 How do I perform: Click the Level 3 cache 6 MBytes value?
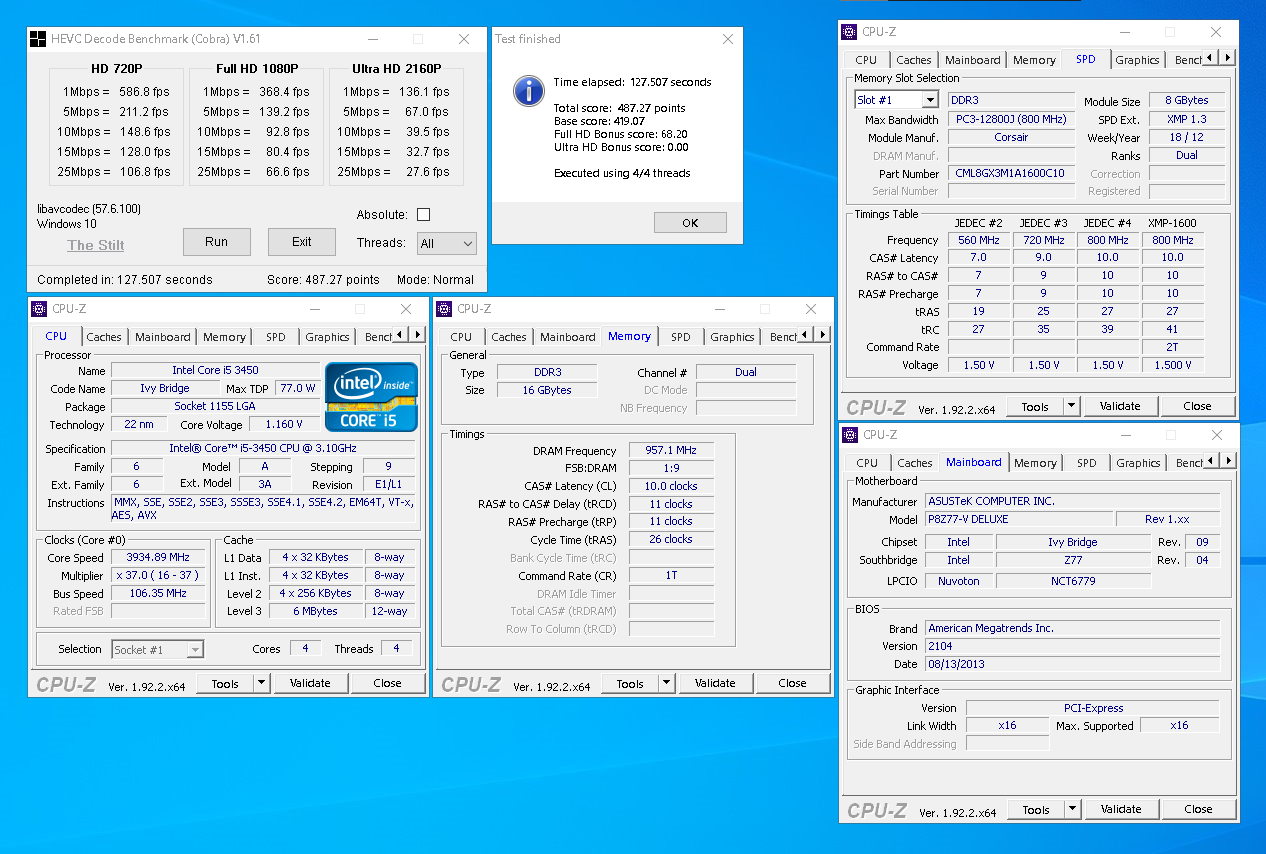coord(315,612)
